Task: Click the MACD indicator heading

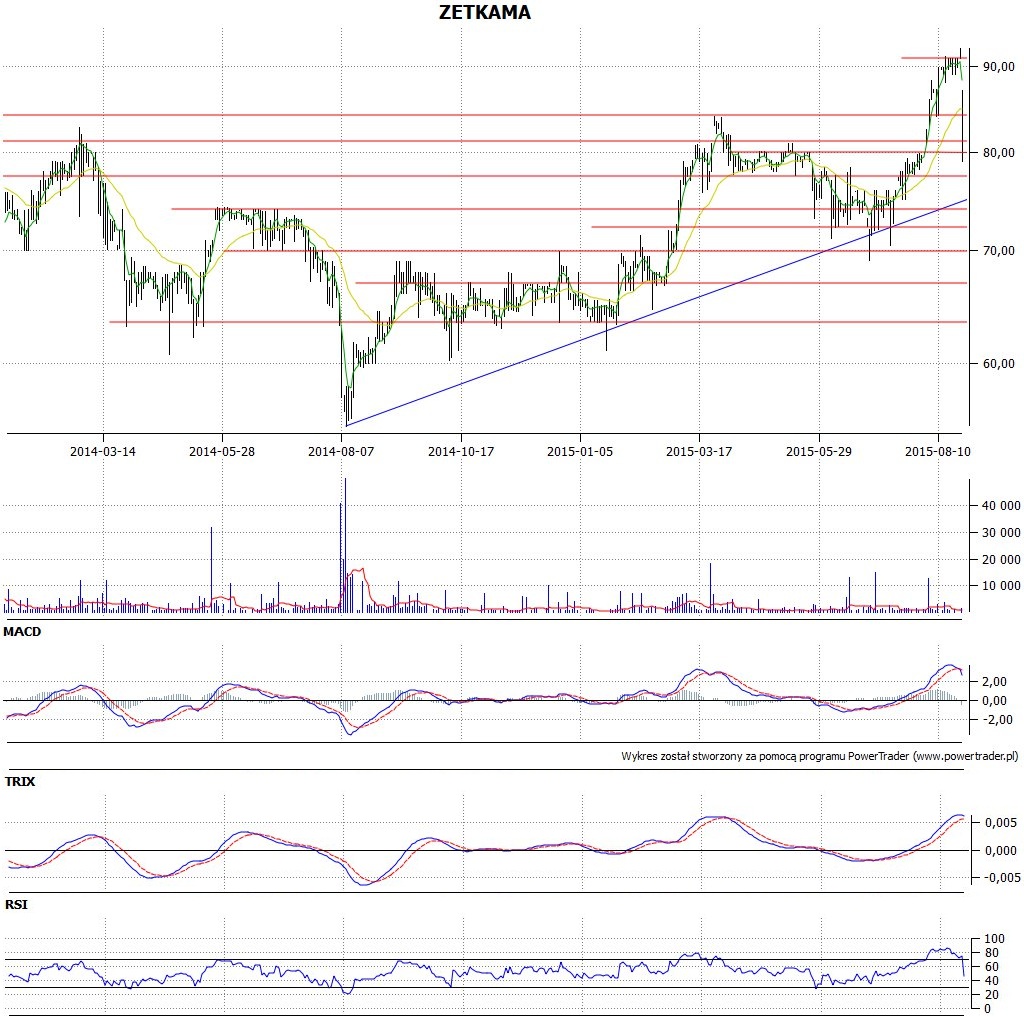Action: 22,632
